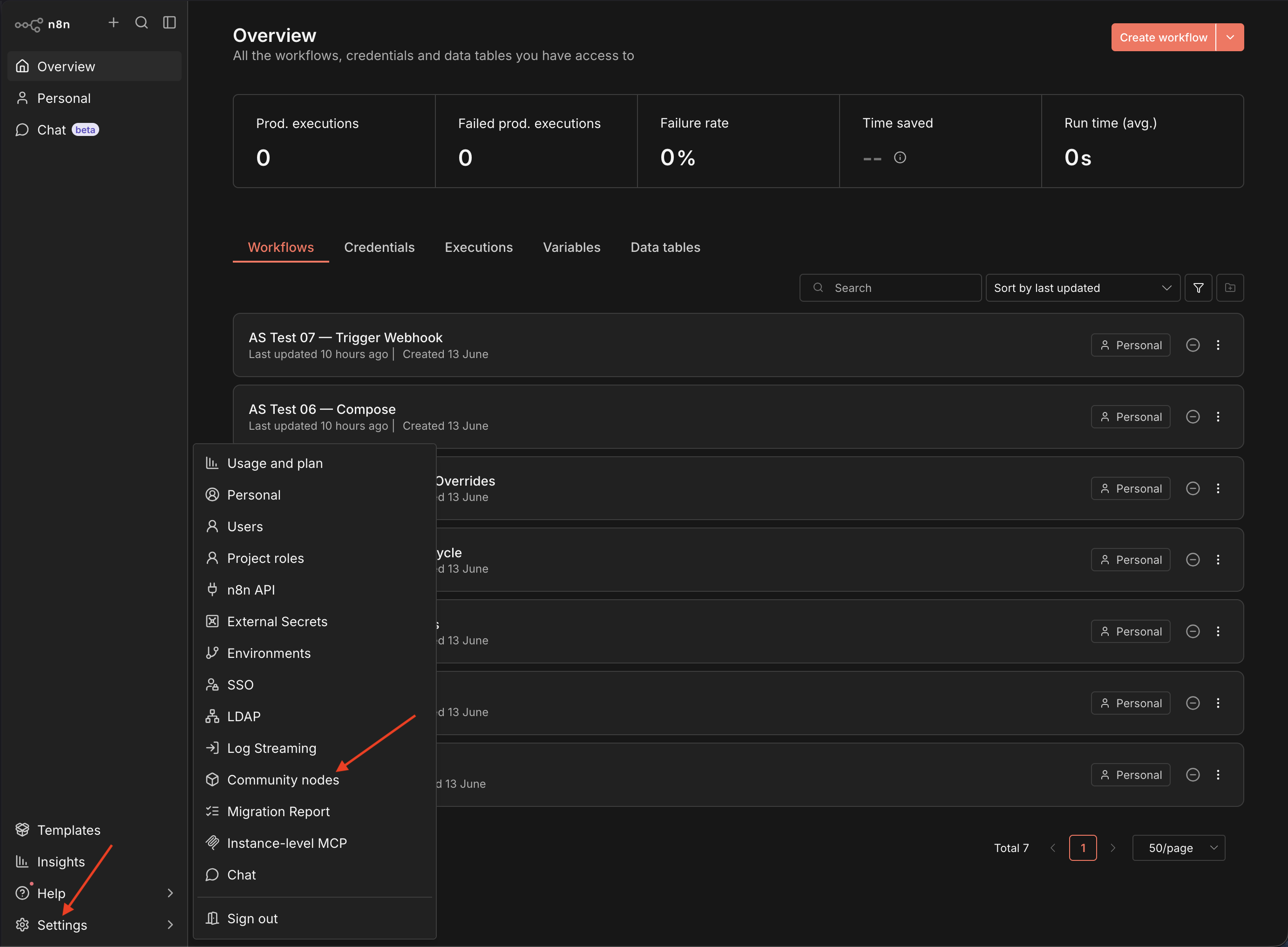Screen dimensions: 1288x947
Task: Select Personal in settings menu
Action: [x=315, y=495]
